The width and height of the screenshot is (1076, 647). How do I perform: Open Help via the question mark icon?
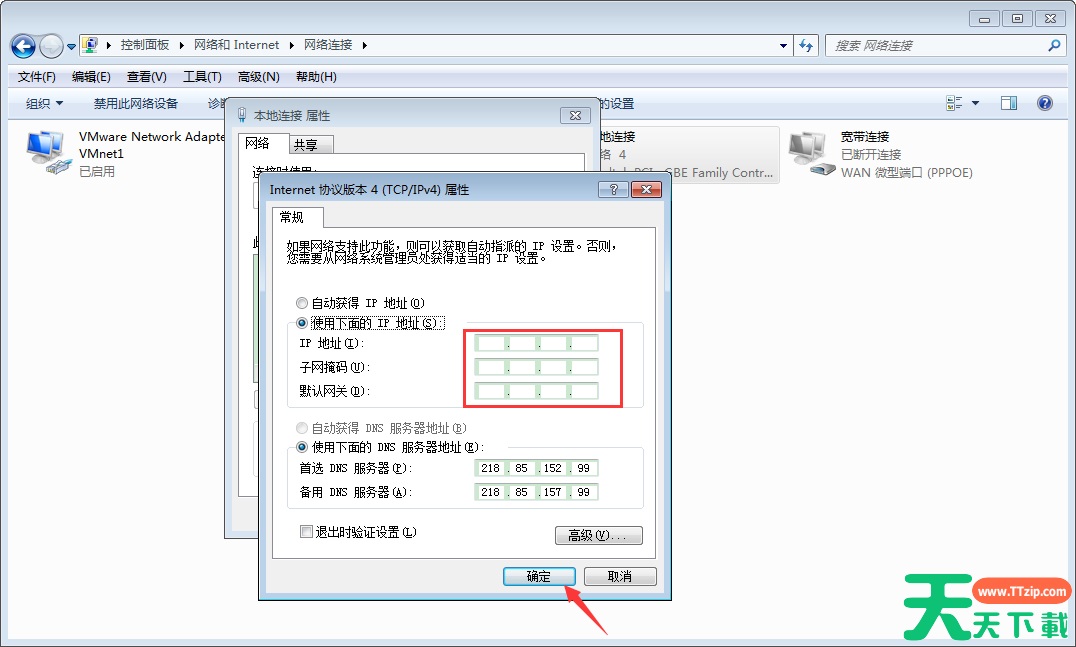click(x=1045, y=102)
